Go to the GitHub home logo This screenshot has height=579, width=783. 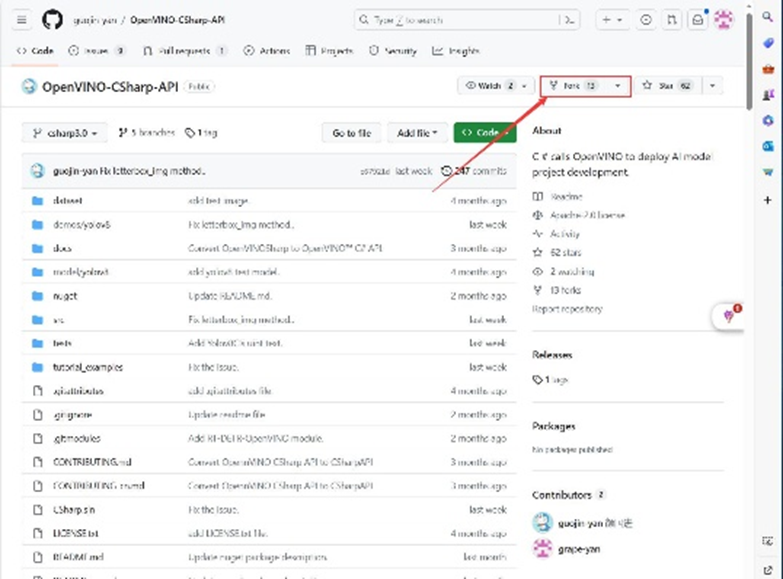52,20
